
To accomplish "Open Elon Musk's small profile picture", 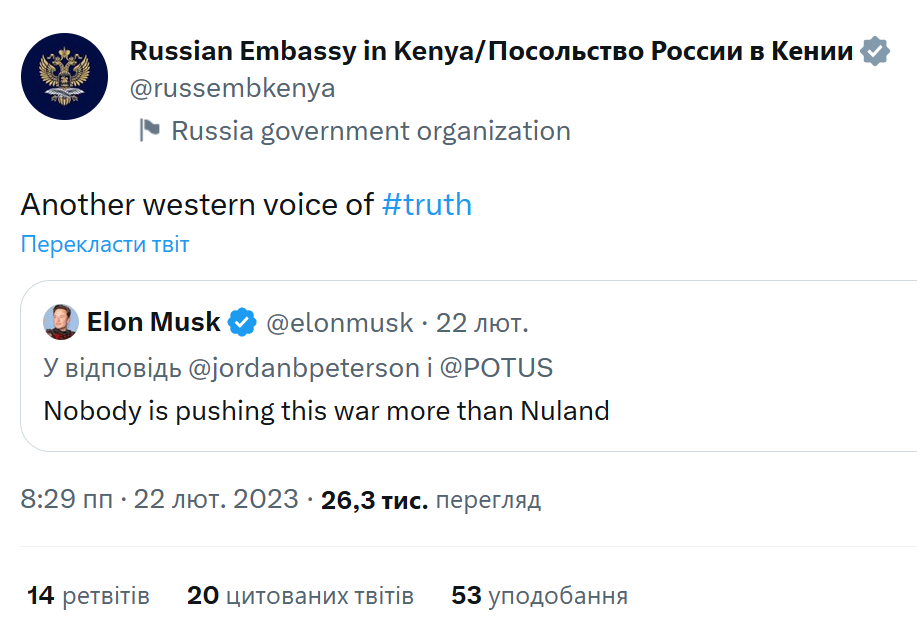I will tap(61, 323).
